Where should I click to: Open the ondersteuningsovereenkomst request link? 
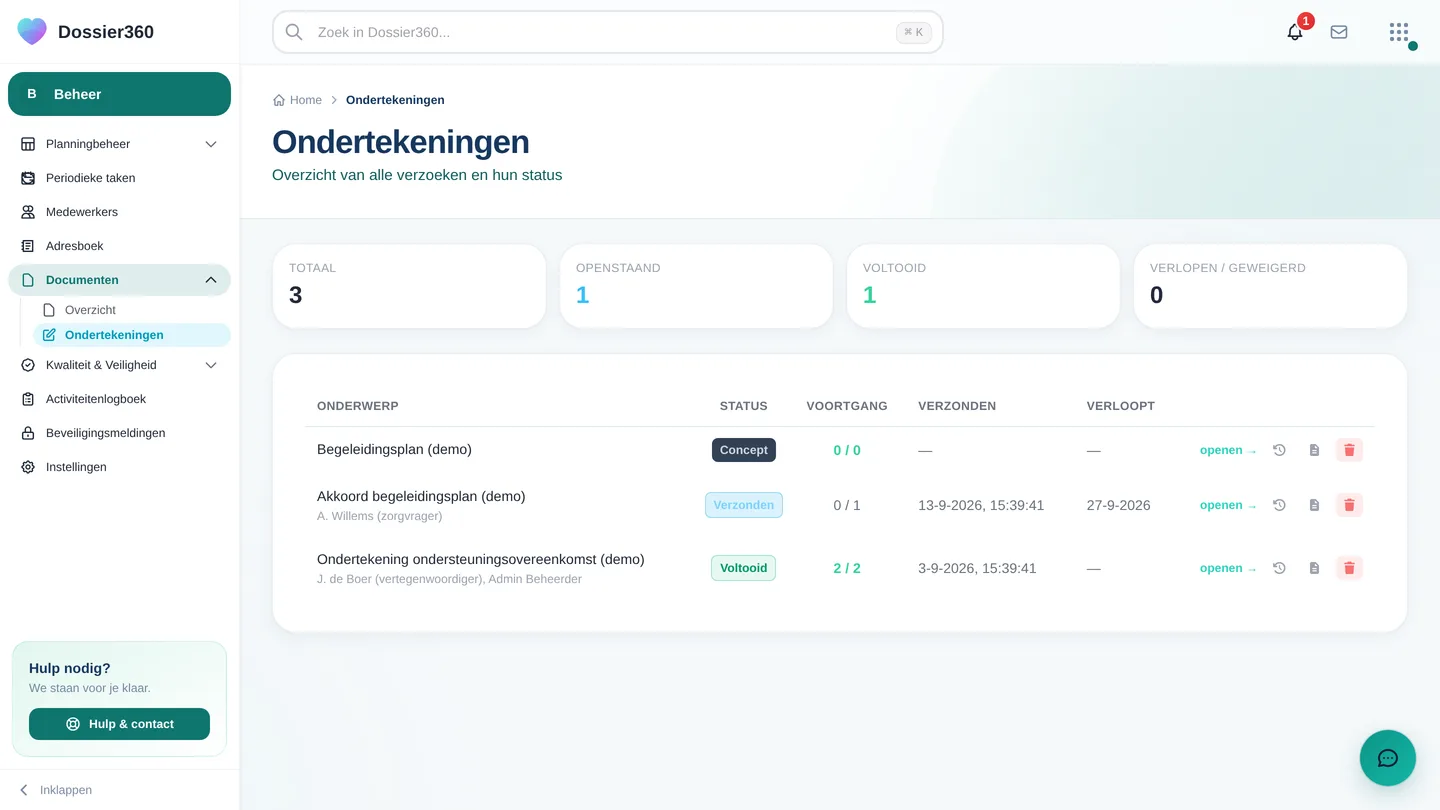click(1228, 568)
